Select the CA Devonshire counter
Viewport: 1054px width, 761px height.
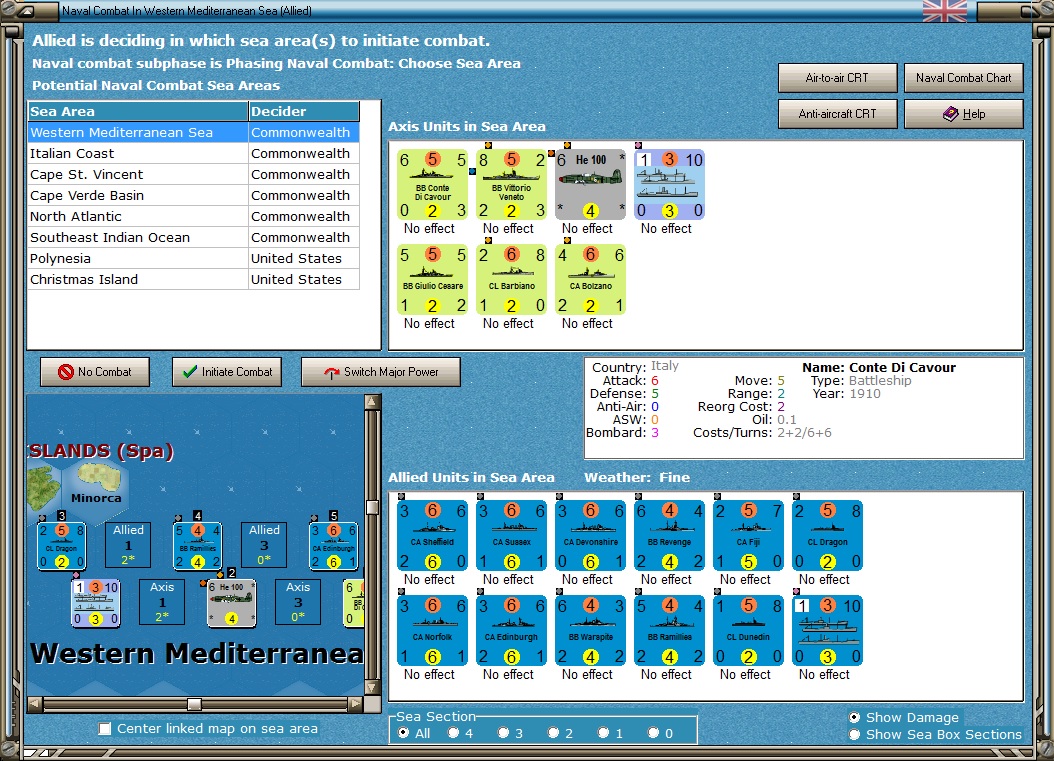(590, 536)
